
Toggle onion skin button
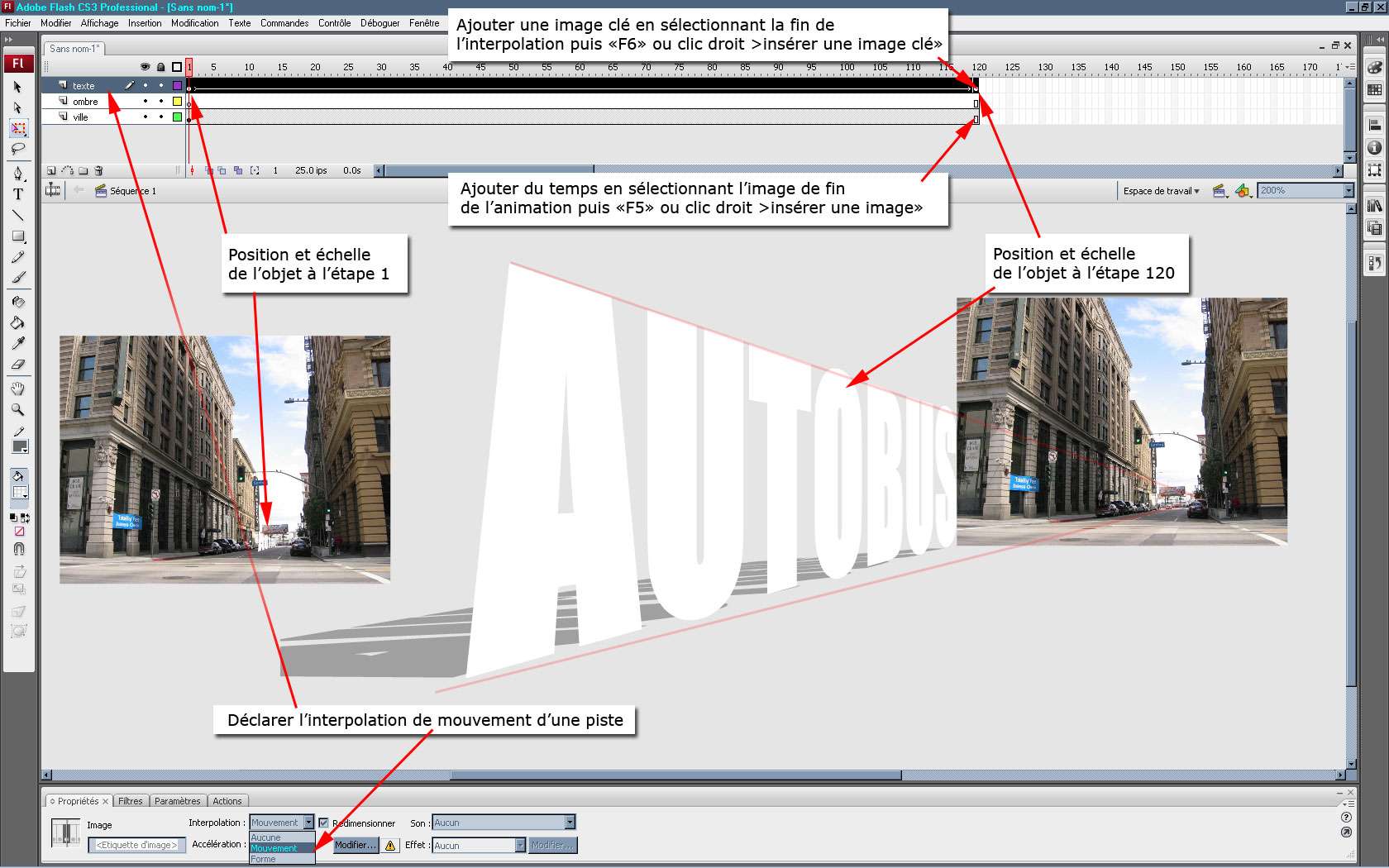pyautogui.click(x=208, y=171)
